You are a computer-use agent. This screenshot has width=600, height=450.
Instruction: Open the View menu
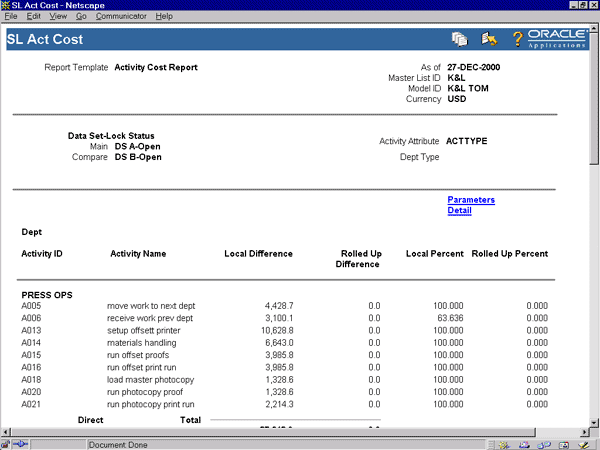(58, 17)
